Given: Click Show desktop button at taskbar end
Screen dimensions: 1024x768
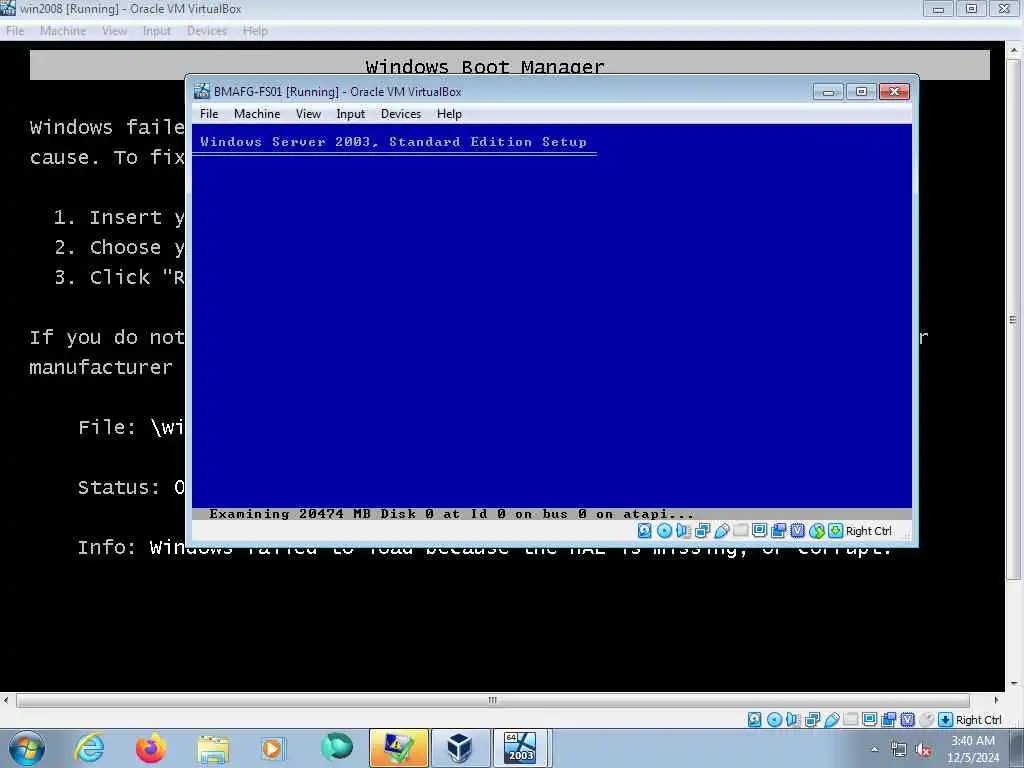Looking at the screenshot, I should point(1017,748).
